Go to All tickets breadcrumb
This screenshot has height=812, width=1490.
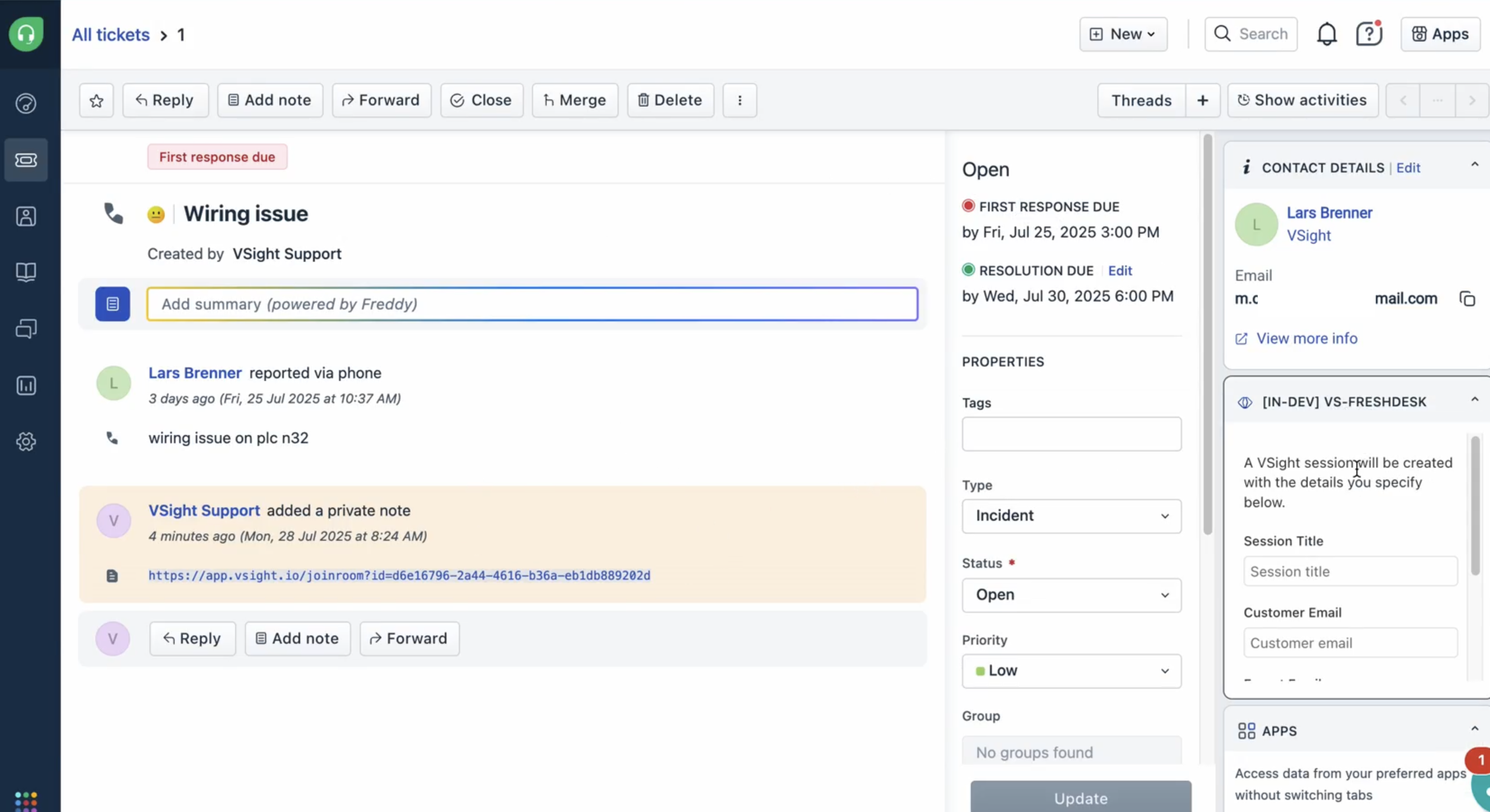tap(111, 35)
